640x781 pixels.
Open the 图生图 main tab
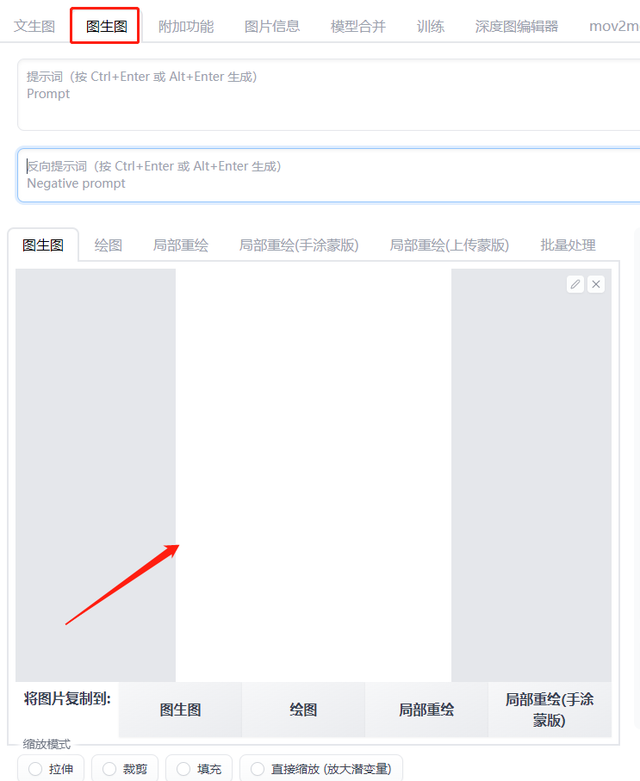point(105,26)
